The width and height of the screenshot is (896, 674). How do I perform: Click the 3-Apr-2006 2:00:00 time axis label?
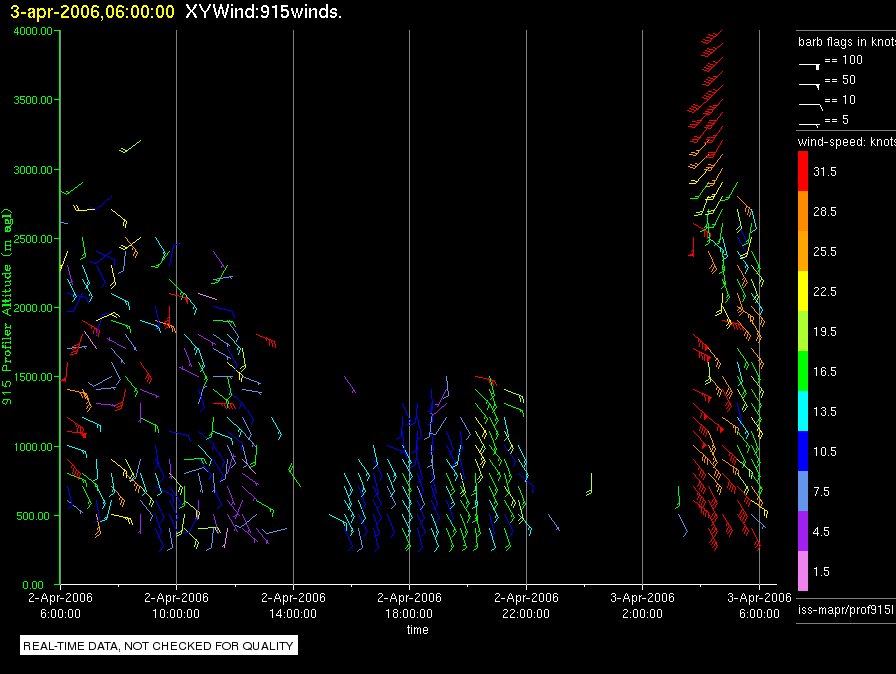642,606
